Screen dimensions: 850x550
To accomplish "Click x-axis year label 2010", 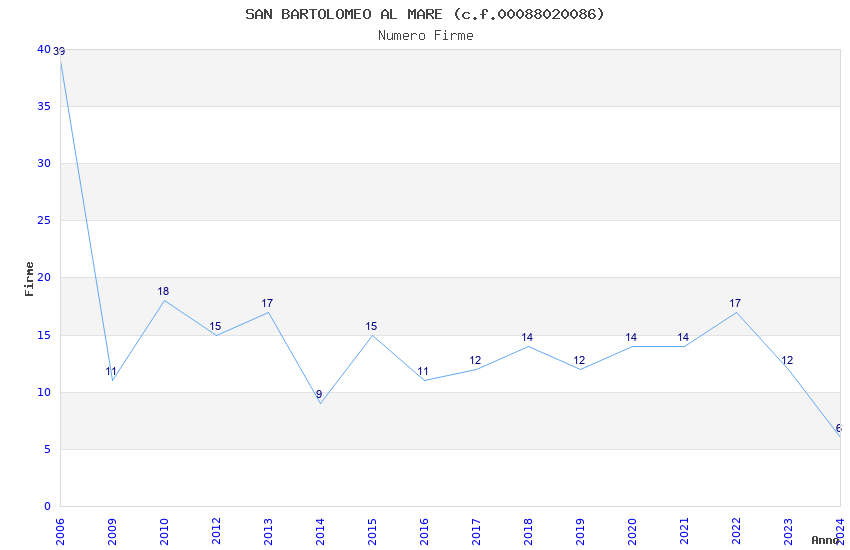I will 164,532.
